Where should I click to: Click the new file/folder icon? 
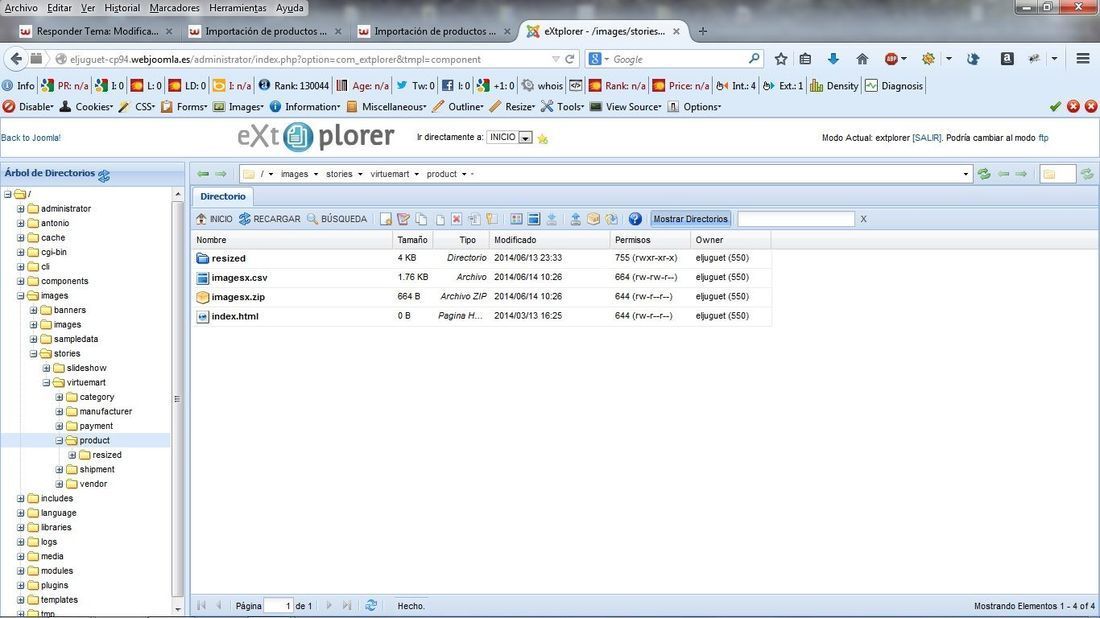point(386,219)
